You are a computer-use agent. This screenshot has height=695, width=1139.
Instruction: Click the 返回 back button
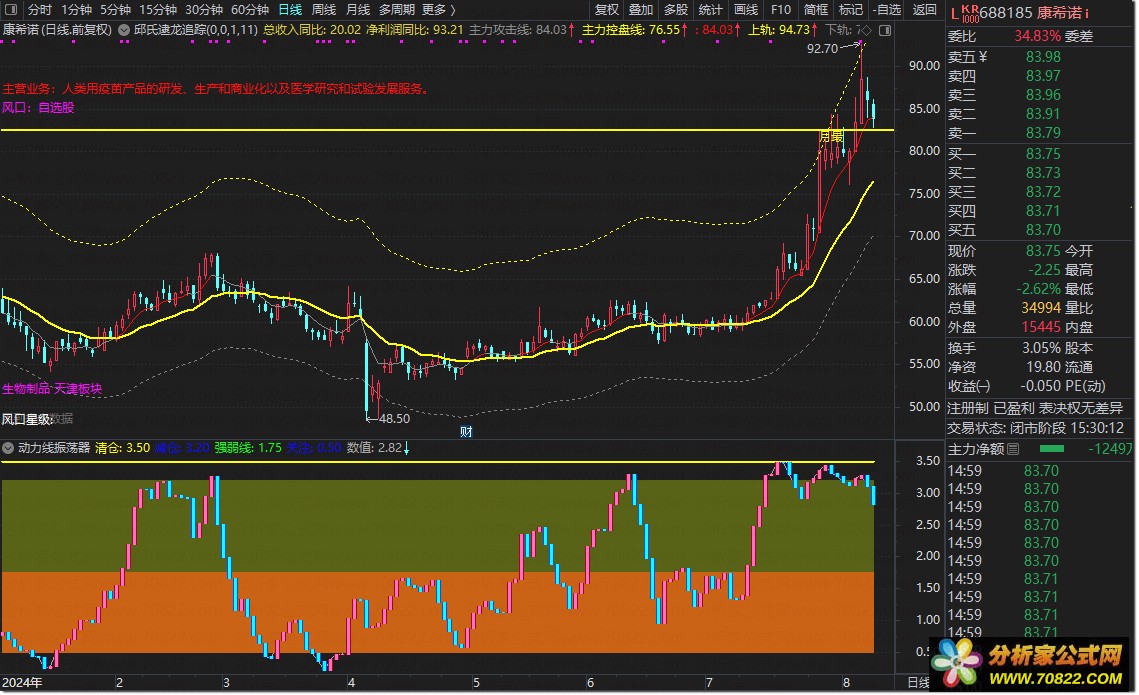[925, 9]
